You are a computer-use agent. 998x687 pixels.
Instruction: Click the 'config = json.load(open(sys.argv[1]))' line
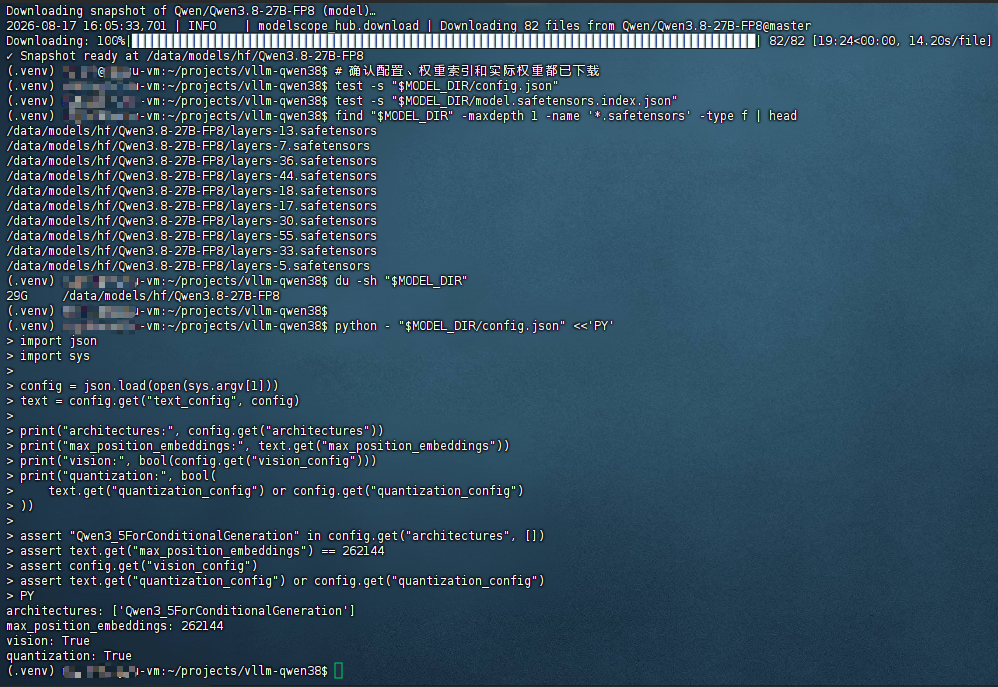[x=150, y=386]
